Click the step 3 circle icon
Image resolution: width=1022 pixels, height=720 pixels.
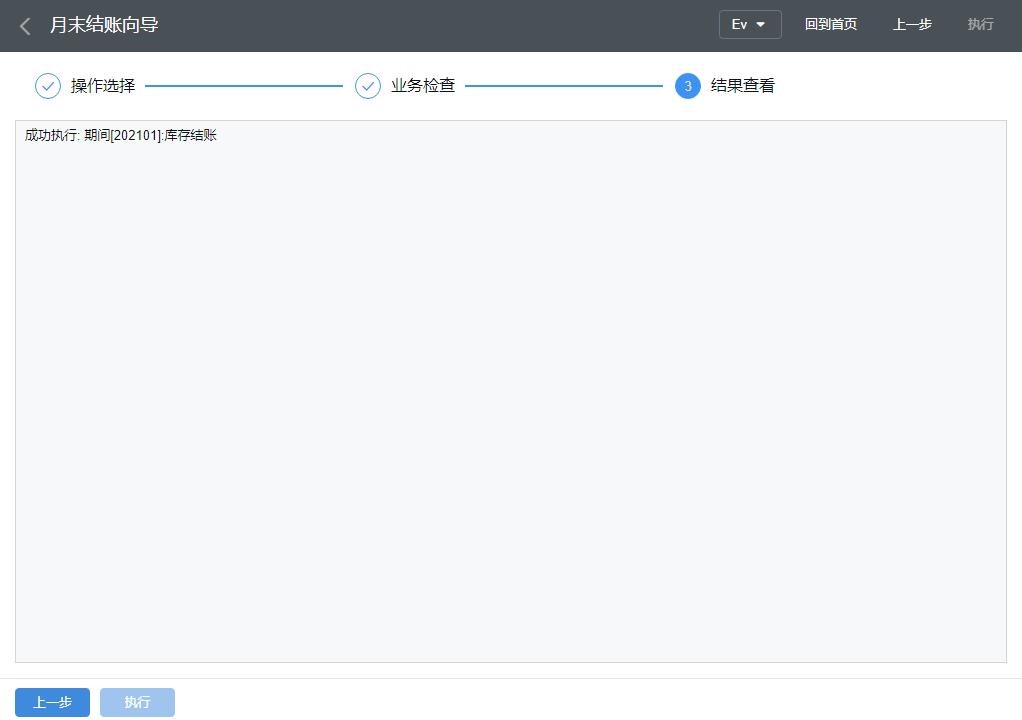point(688,86)
